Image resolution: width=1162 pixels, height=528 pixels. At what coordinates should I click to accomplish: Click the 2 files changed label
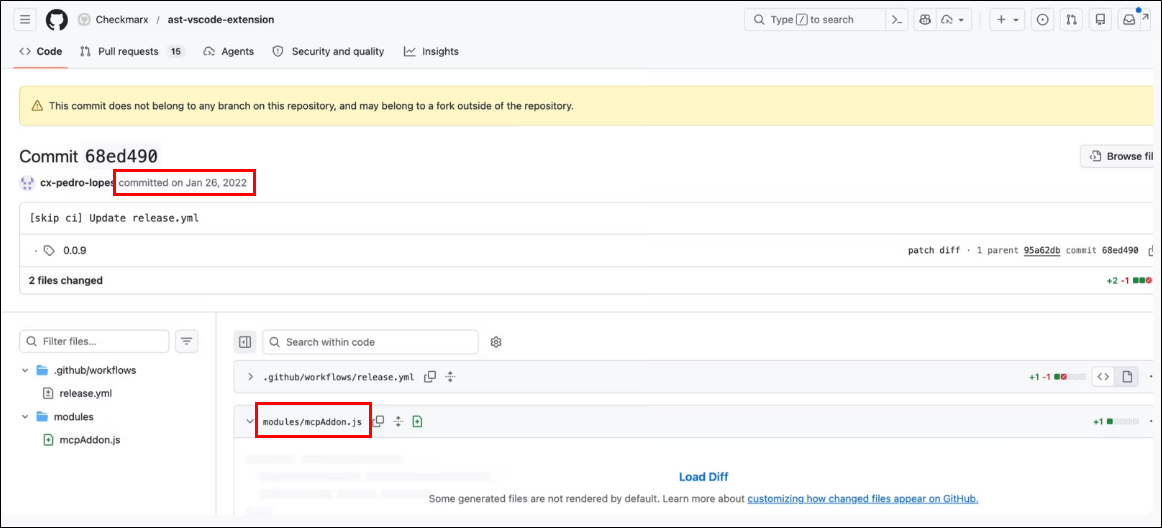coord(66,280)
